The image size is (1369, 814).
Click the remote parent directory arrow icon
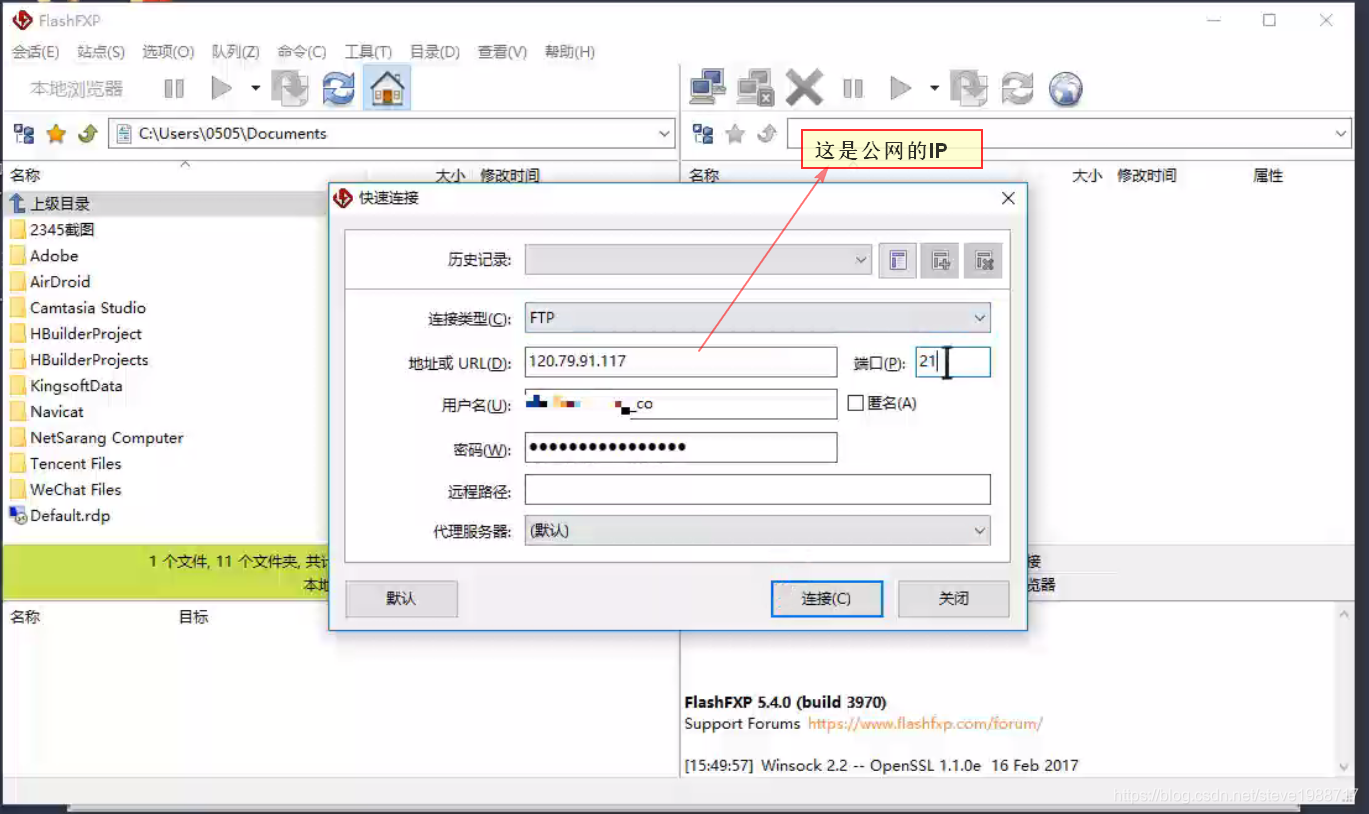[767, 134]
